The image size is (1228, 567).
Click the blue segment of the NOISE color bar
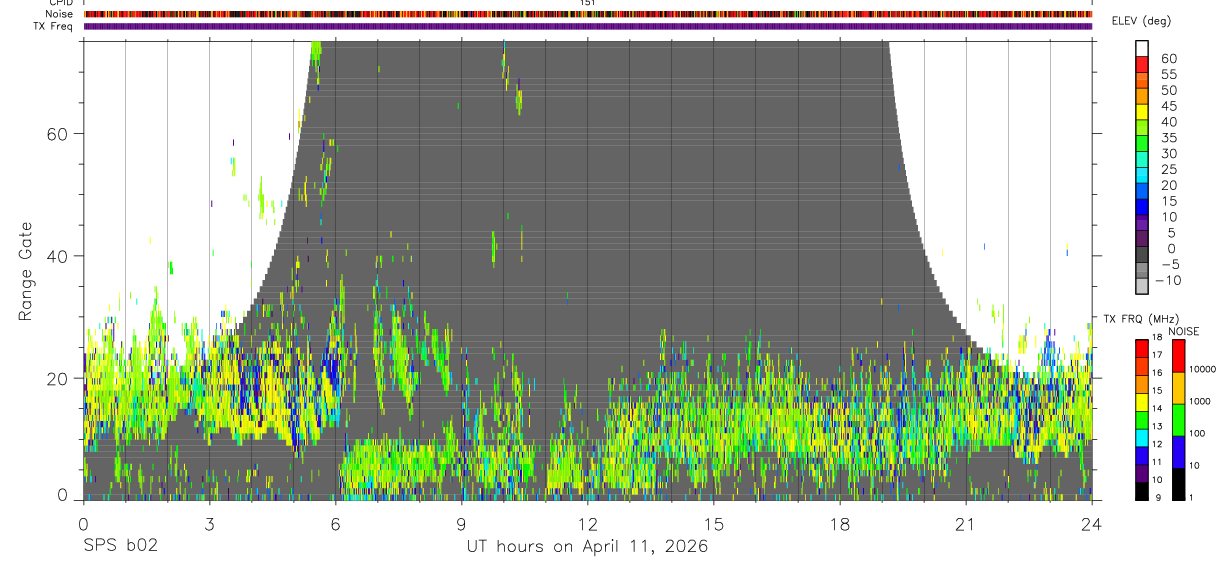point(1179,452)
